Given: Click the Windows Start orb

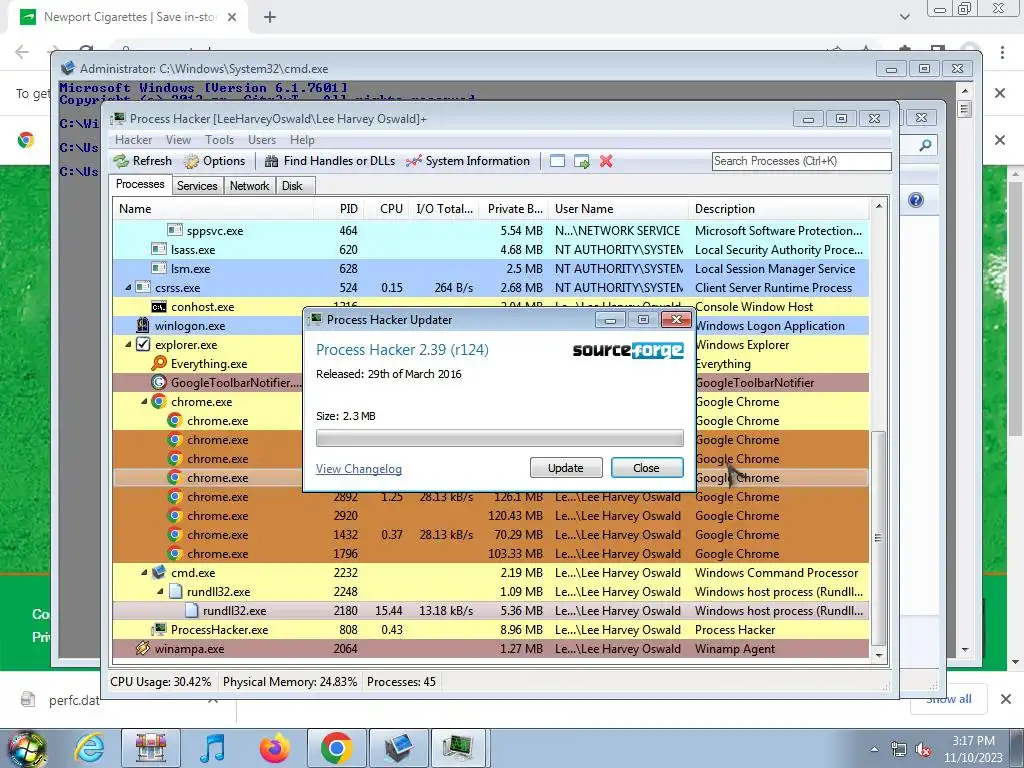Looking at the screenshot, I should [26, 749].
